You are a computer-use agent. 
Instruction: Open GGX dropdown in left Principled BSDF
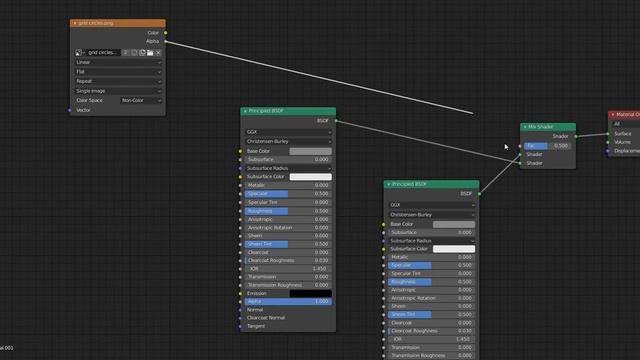288,132
